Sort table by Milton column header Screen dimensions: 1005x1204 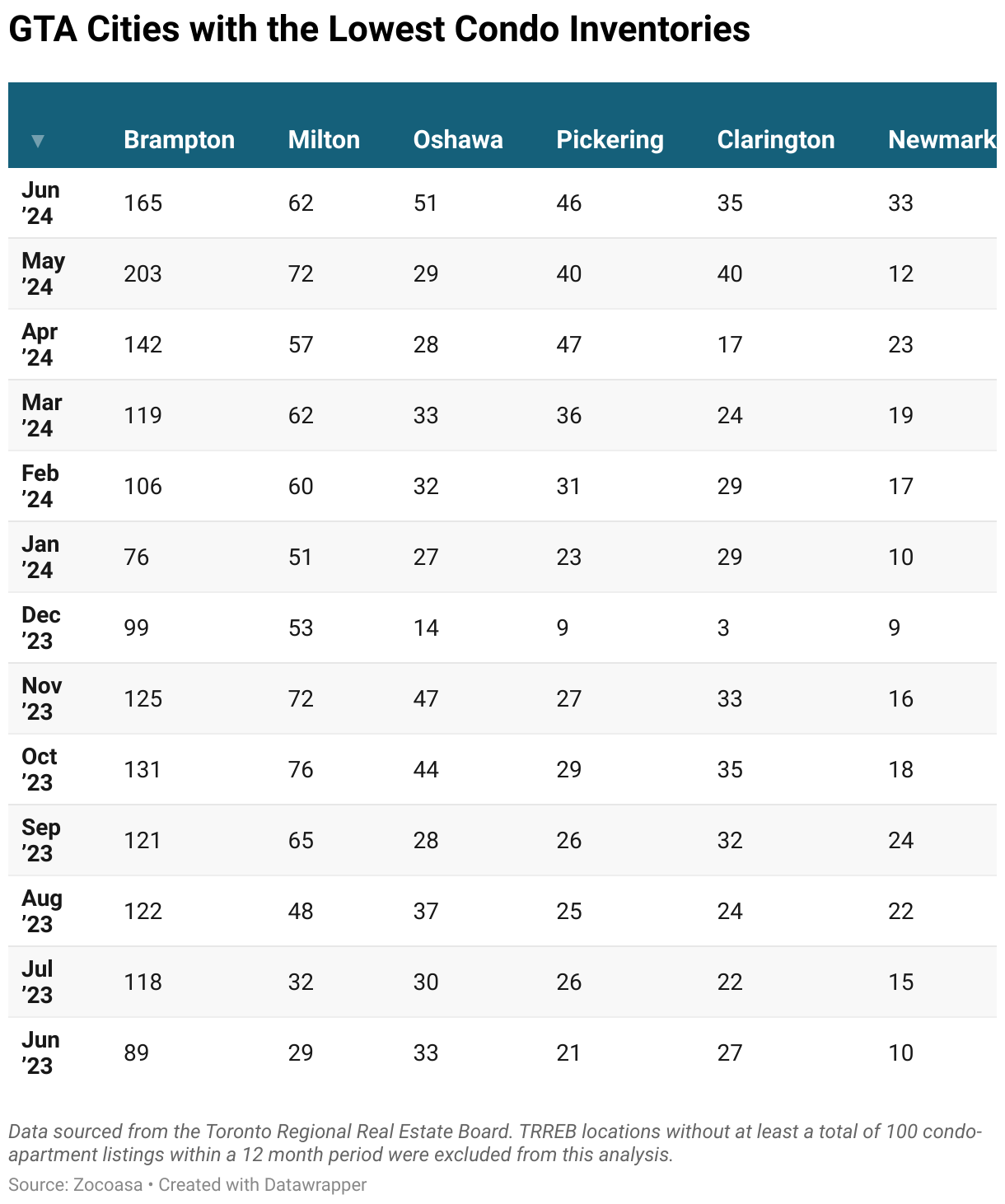[x=324, y=140]
